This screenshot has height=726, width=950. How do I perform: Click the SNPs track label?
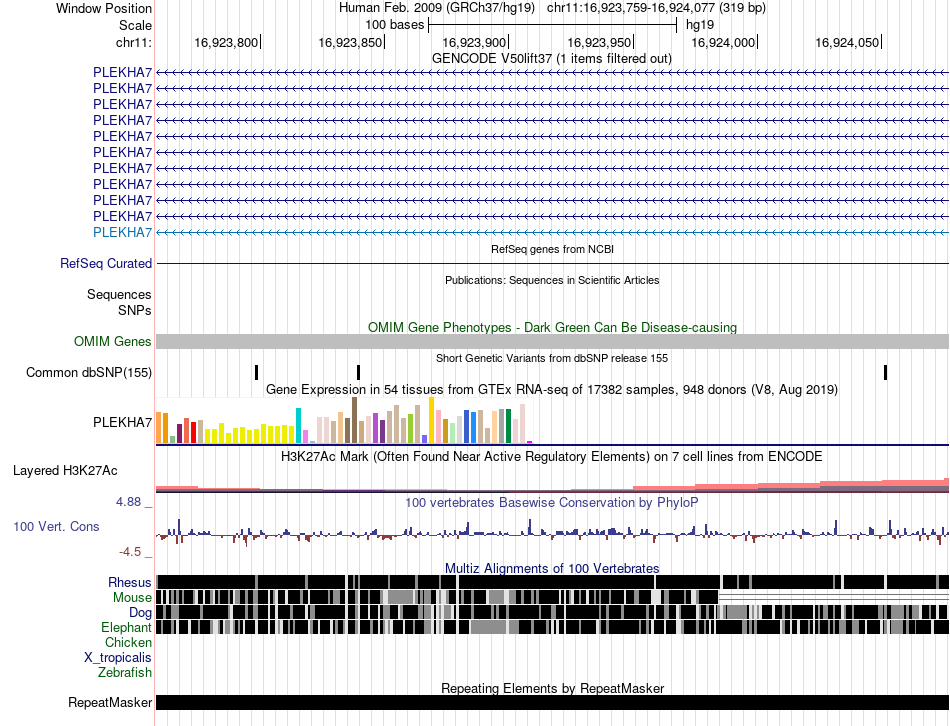(x=135, y=310)
